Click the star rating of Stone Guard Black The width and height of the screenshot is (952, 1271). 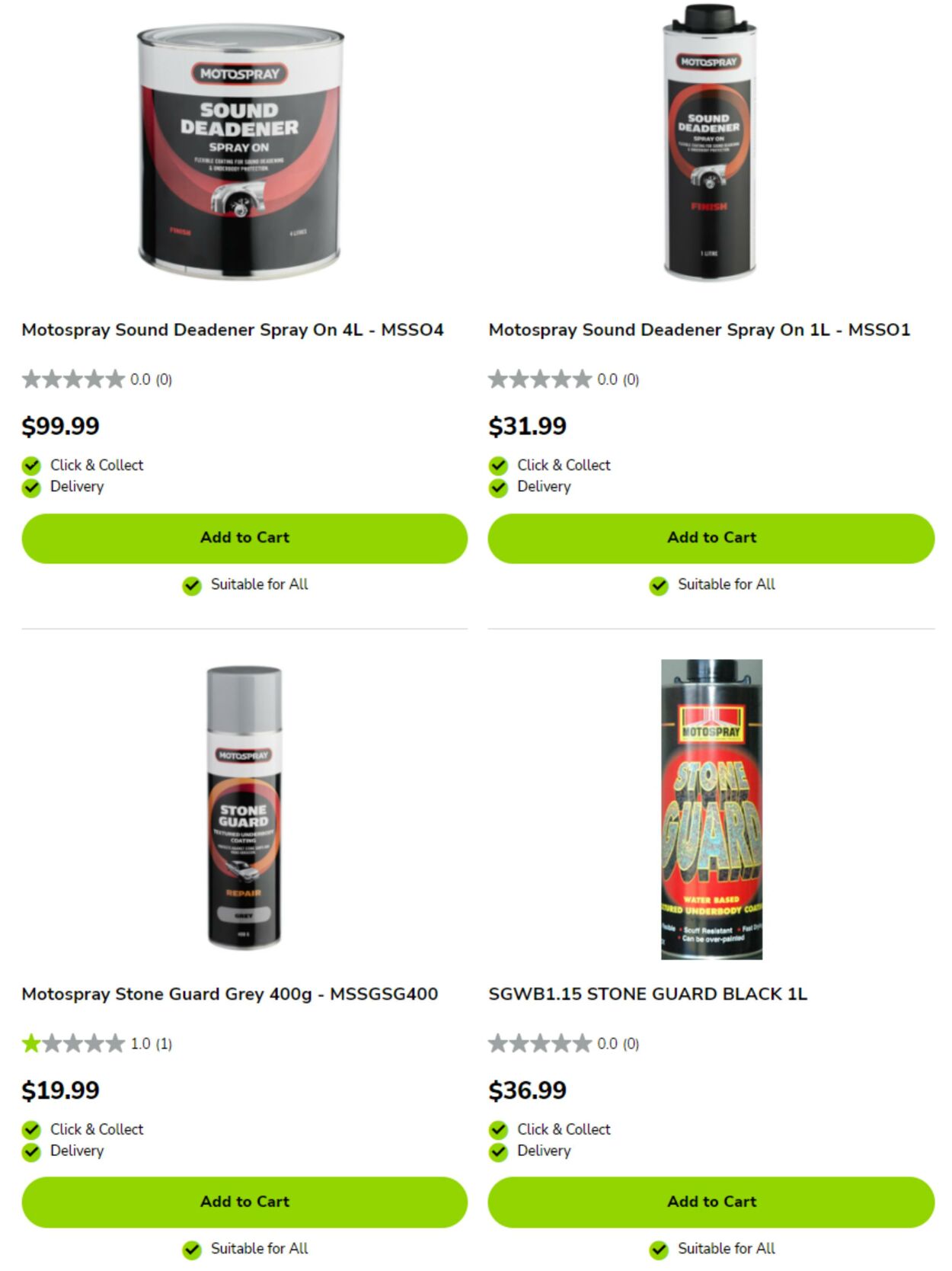[x=540, y=1043]
